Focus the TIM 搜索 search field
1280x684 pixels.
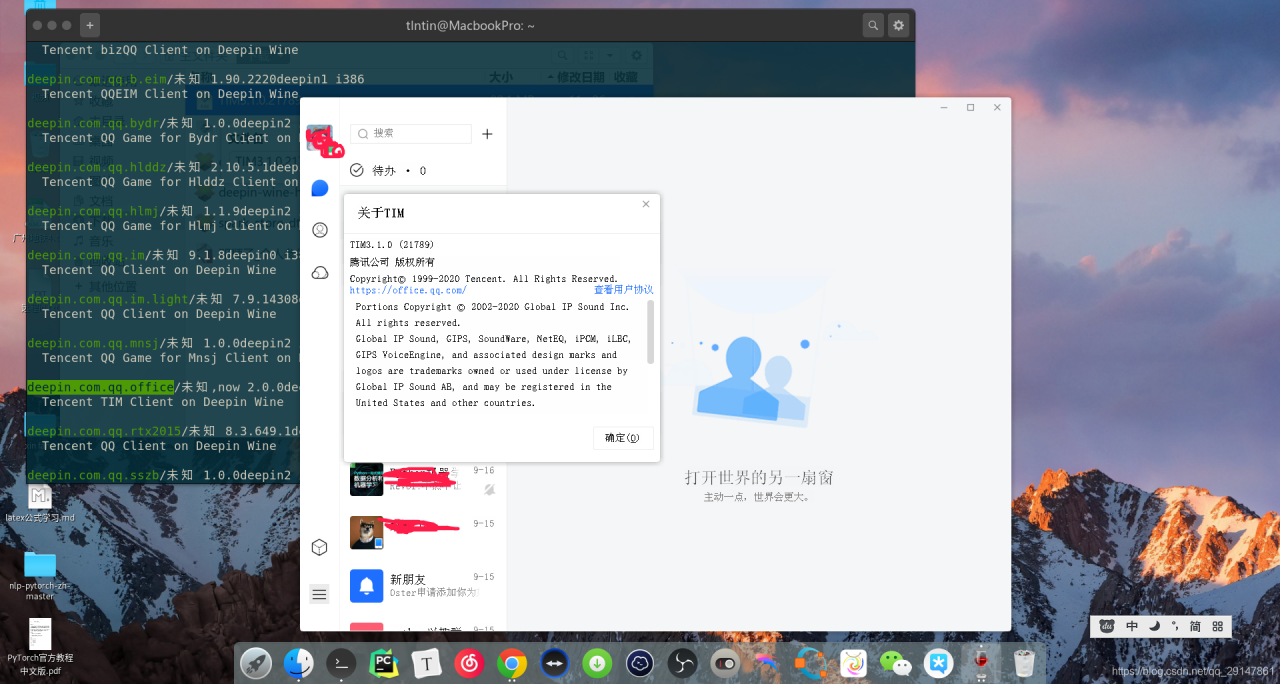(411, 133)
